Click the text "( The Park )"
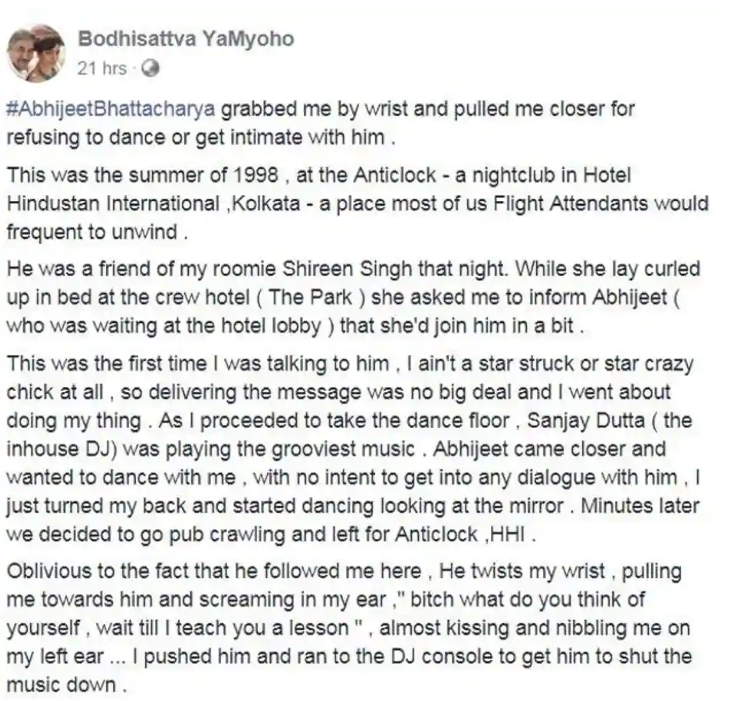Screen dimensions: 750x701 (x=311, y=297)
